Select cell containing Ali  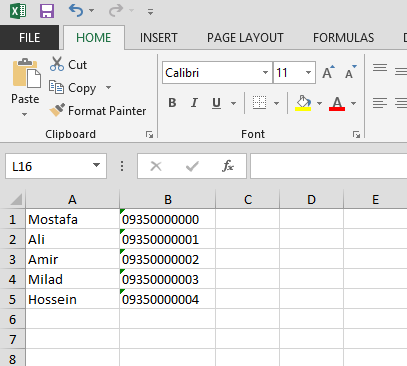tap(72, 239)
